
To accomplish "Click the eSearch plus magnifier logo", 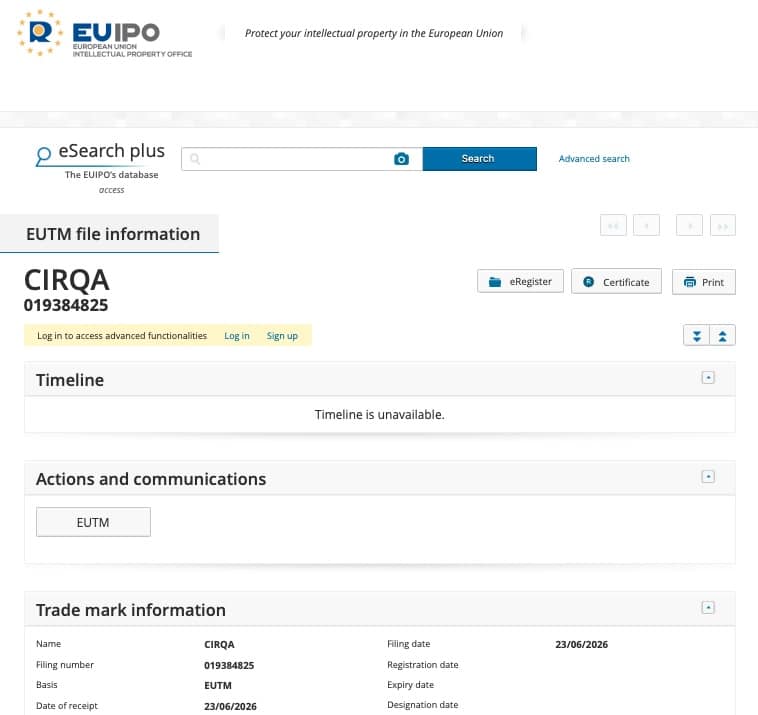I will [x=44, y=155].
